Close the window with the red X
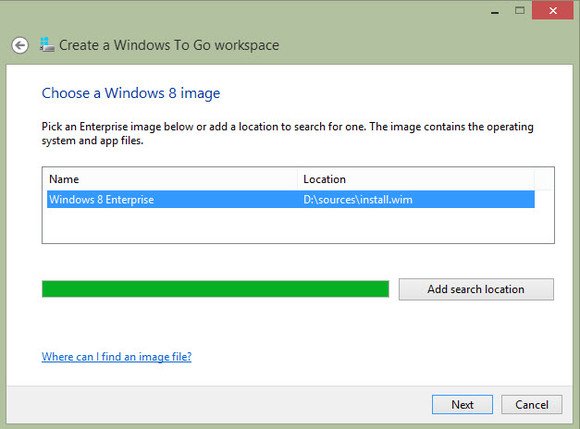The image size is (580, 429). (x=553, y=10)
